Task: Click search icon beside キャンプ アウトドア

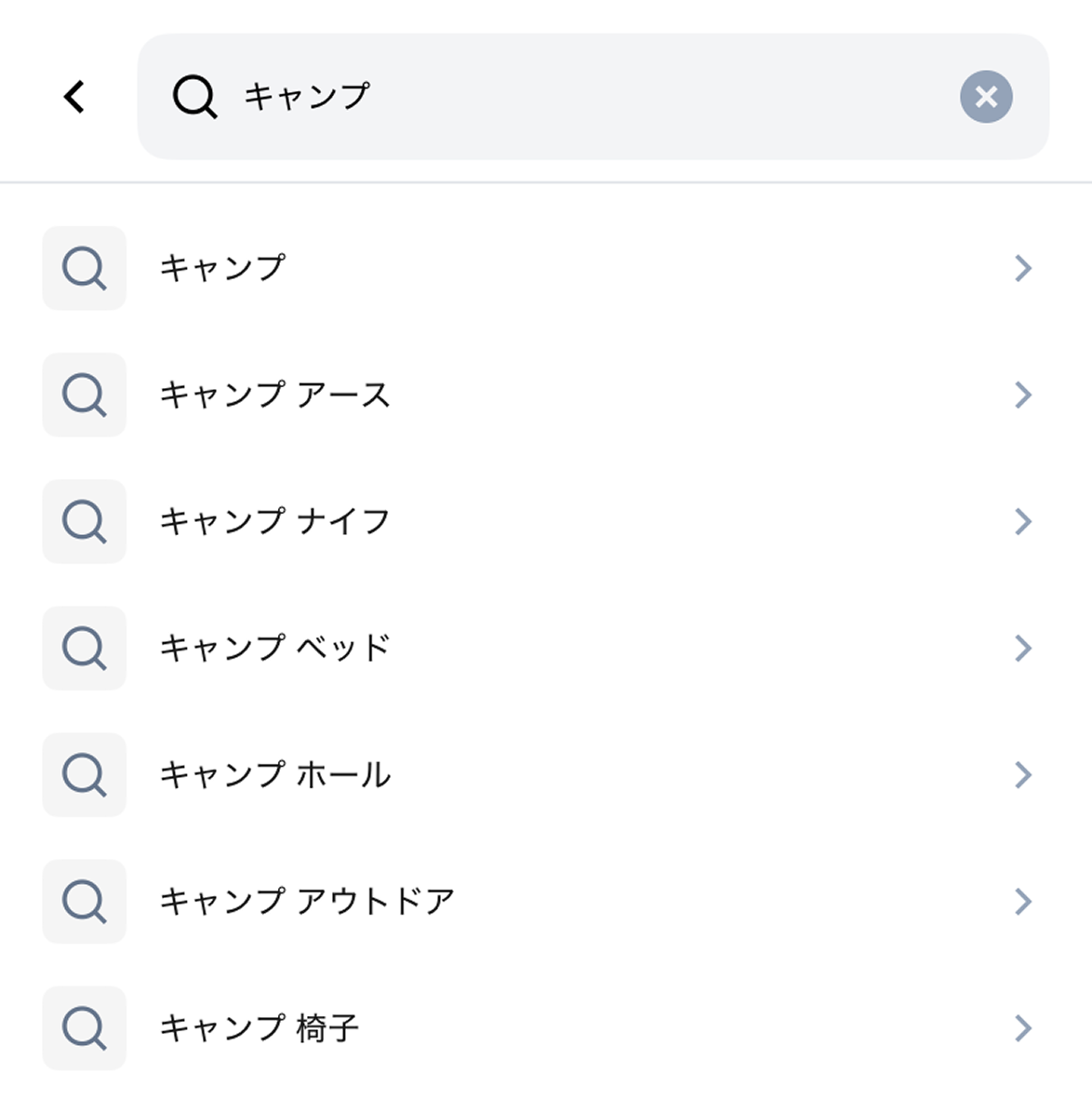Action: [84, 901]
